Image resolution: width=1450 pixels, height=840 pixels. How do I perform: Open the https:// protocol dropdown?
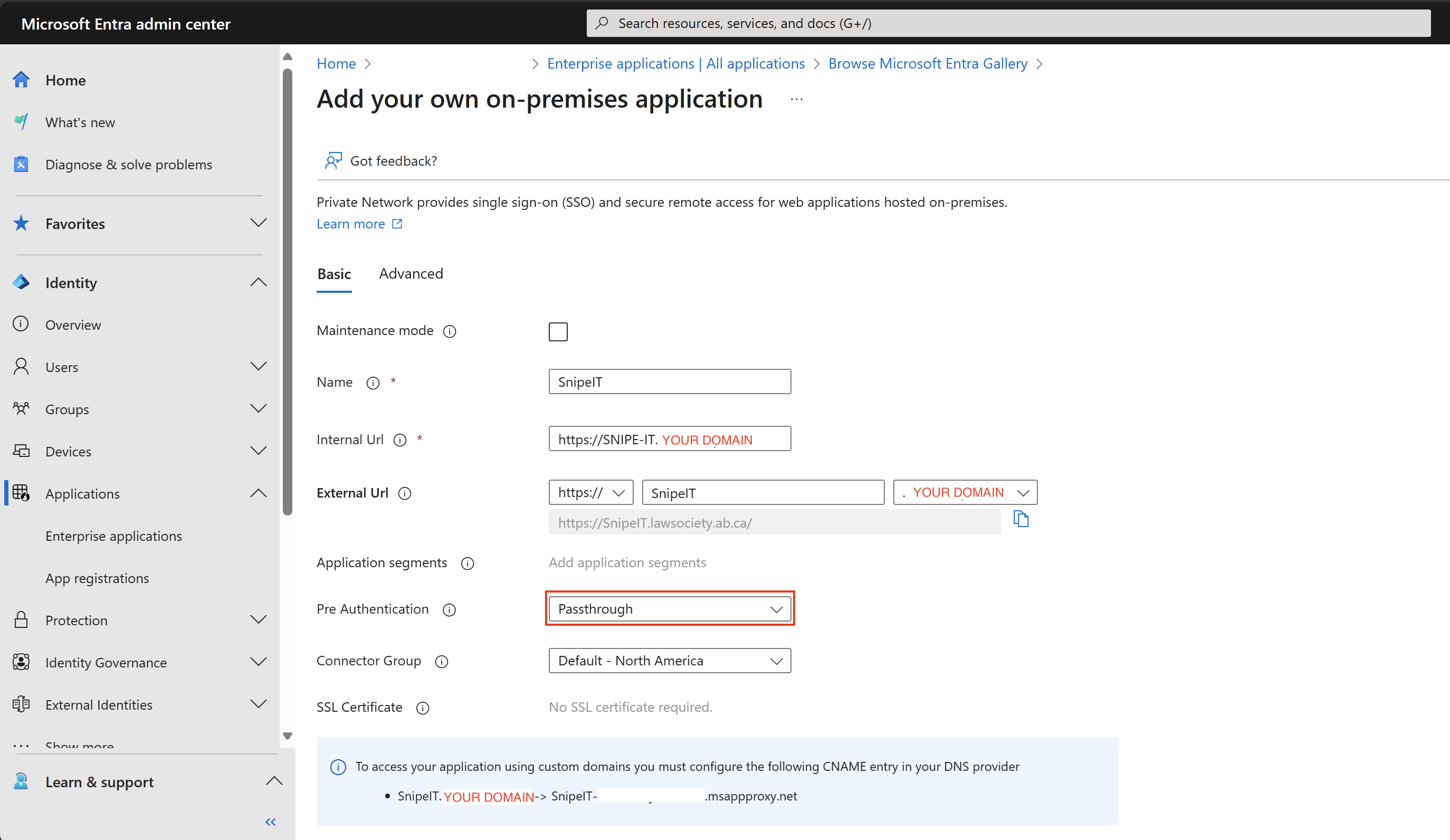[x=591, y=492]
